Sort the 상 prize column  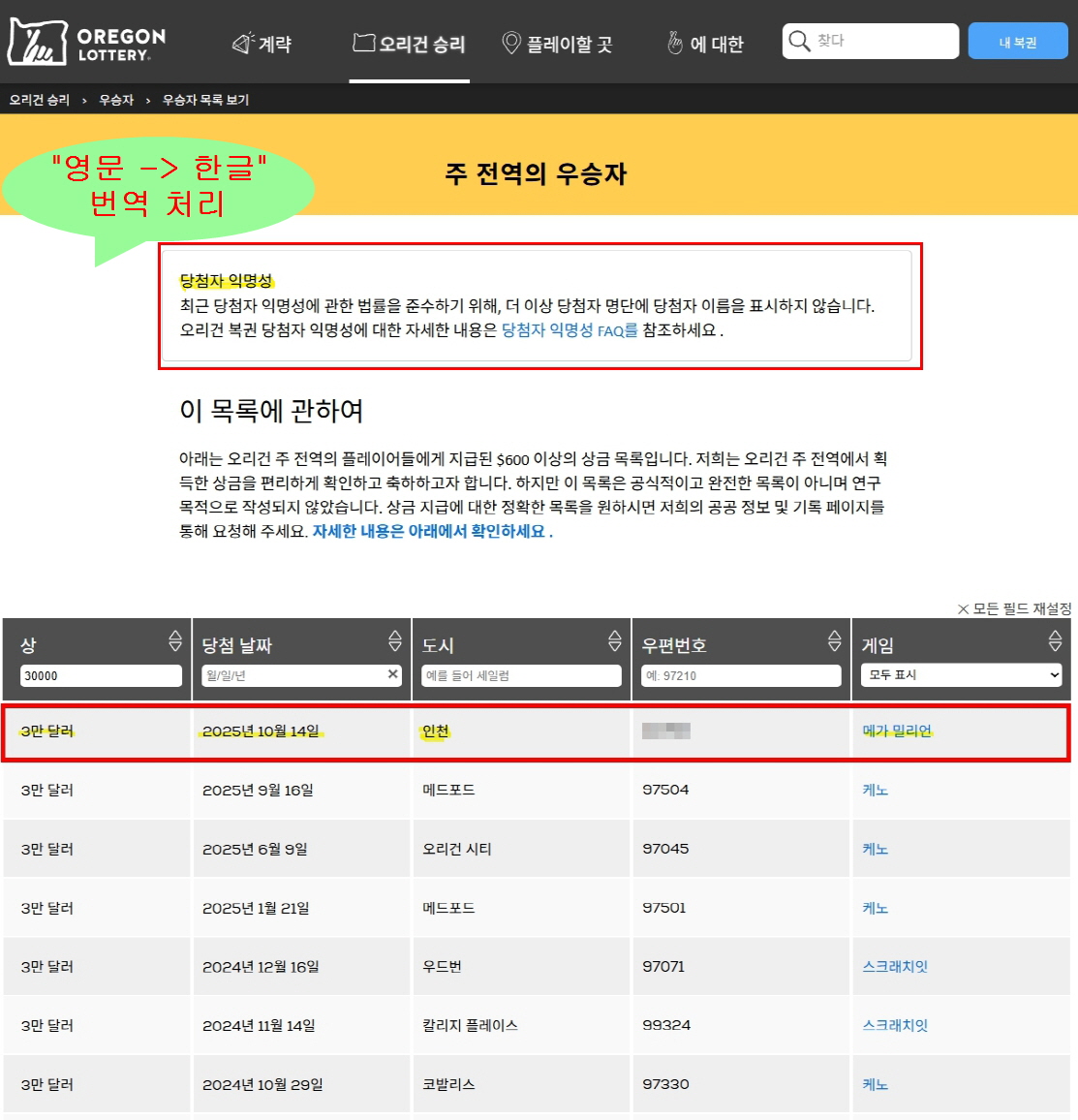(175, 640)
